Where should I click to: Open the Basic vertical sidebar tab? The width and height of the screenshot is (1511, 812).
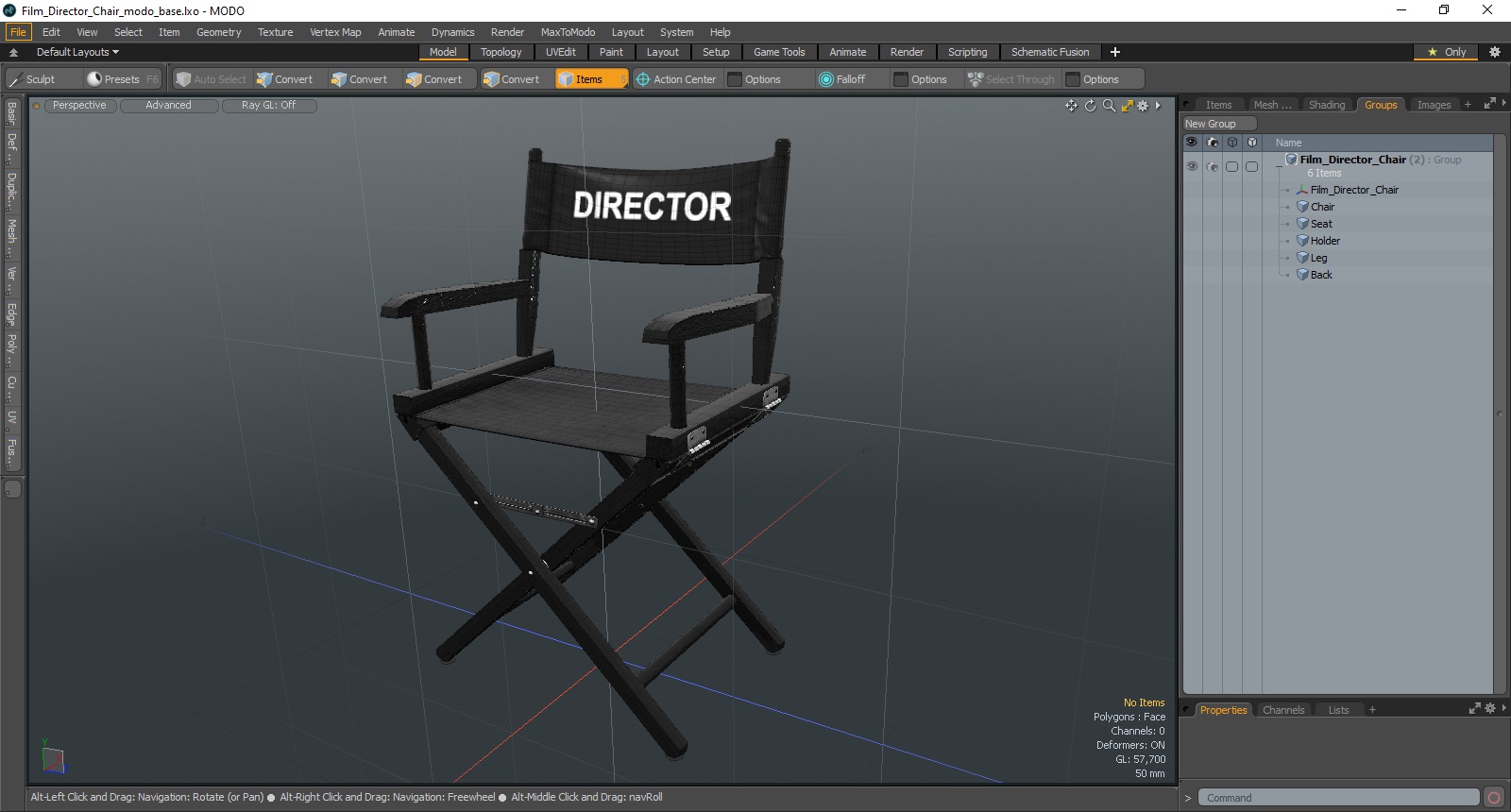point(11,113)
